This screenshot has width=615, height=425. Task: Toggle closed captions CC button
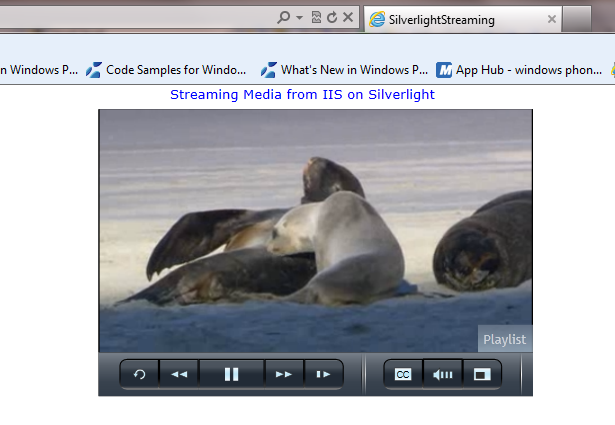403,374
